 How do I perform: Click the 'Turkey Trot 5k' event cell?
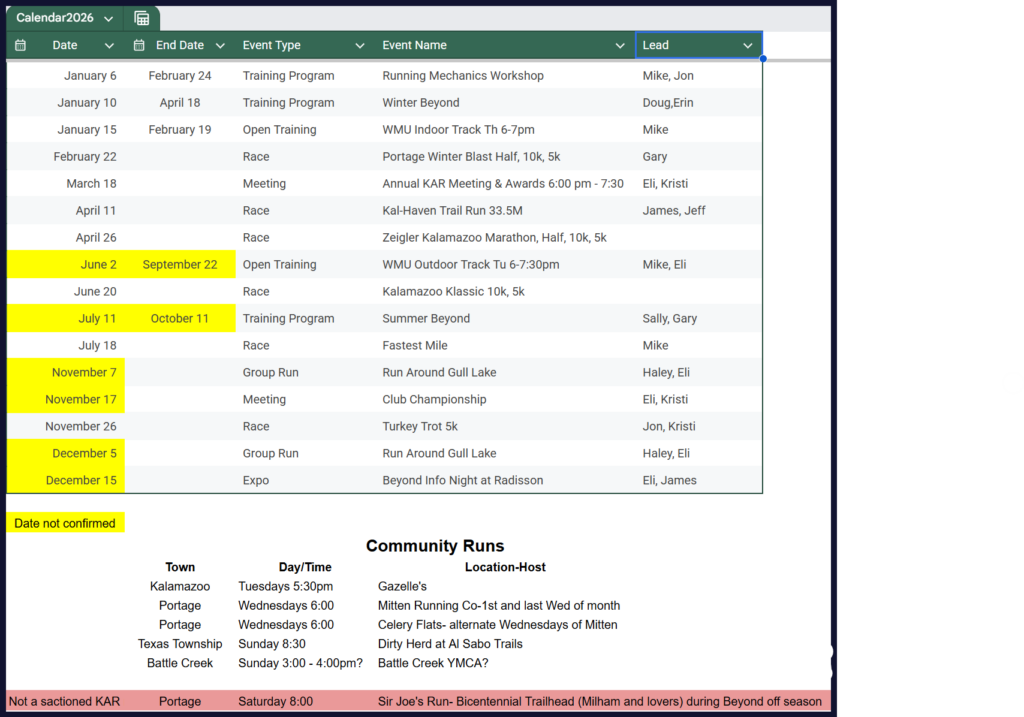click(x=420, y=427)
